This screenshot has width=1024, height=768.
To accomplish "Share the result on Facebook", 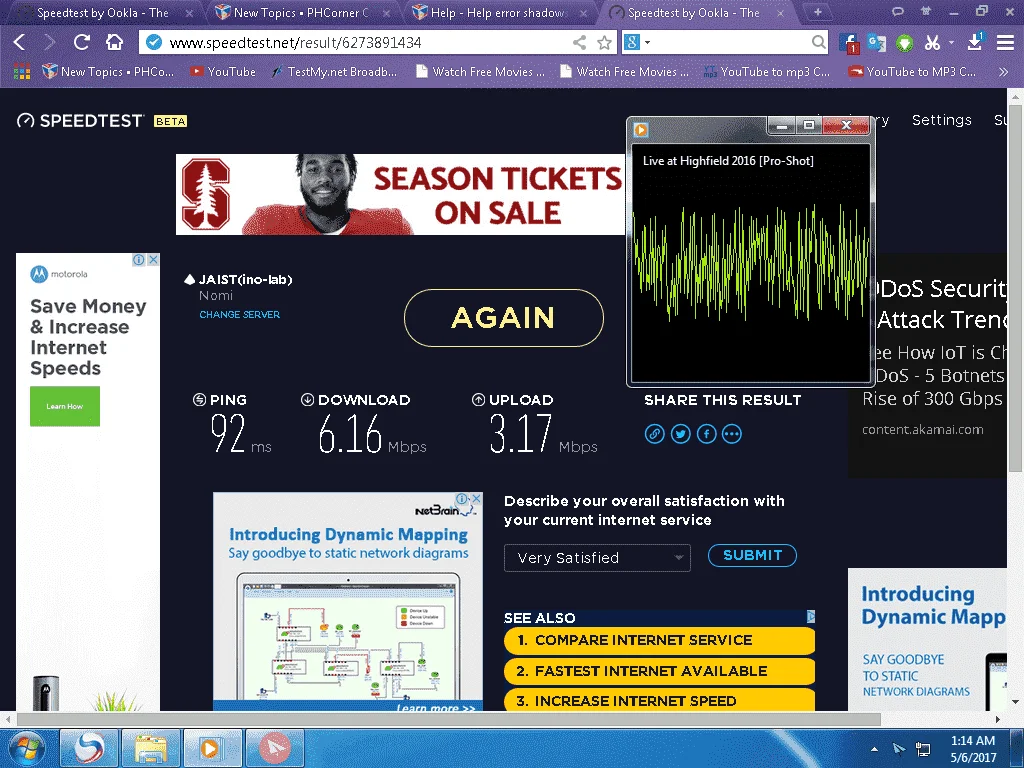I will point(707,434).
